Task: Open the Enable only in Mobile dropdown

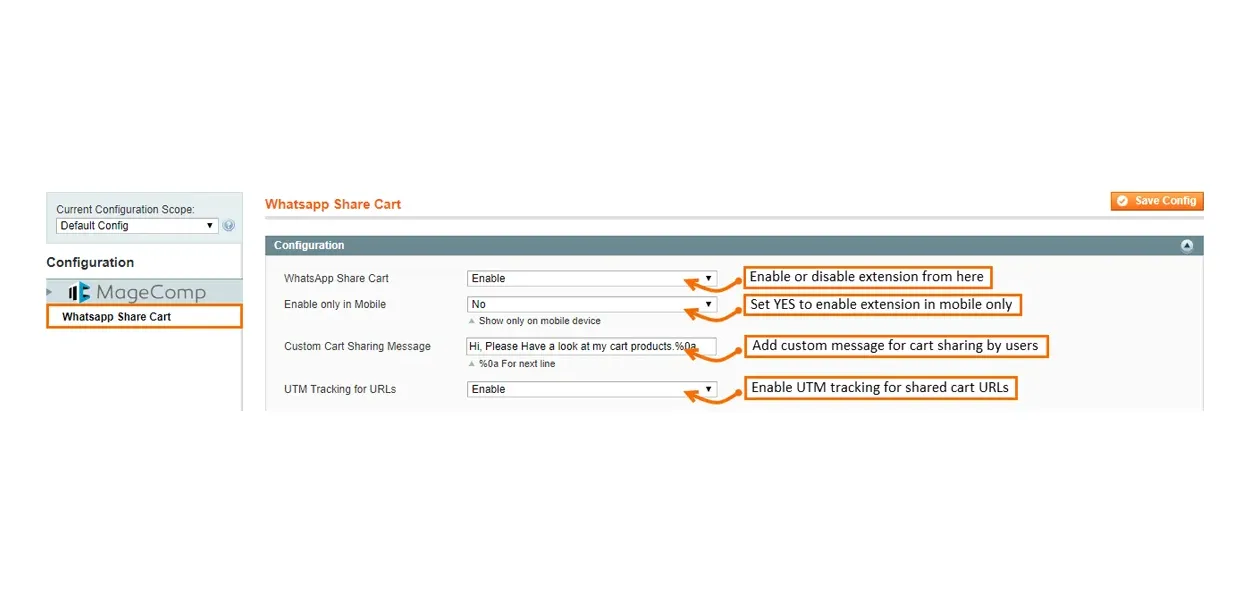Action: click(591, 304)
